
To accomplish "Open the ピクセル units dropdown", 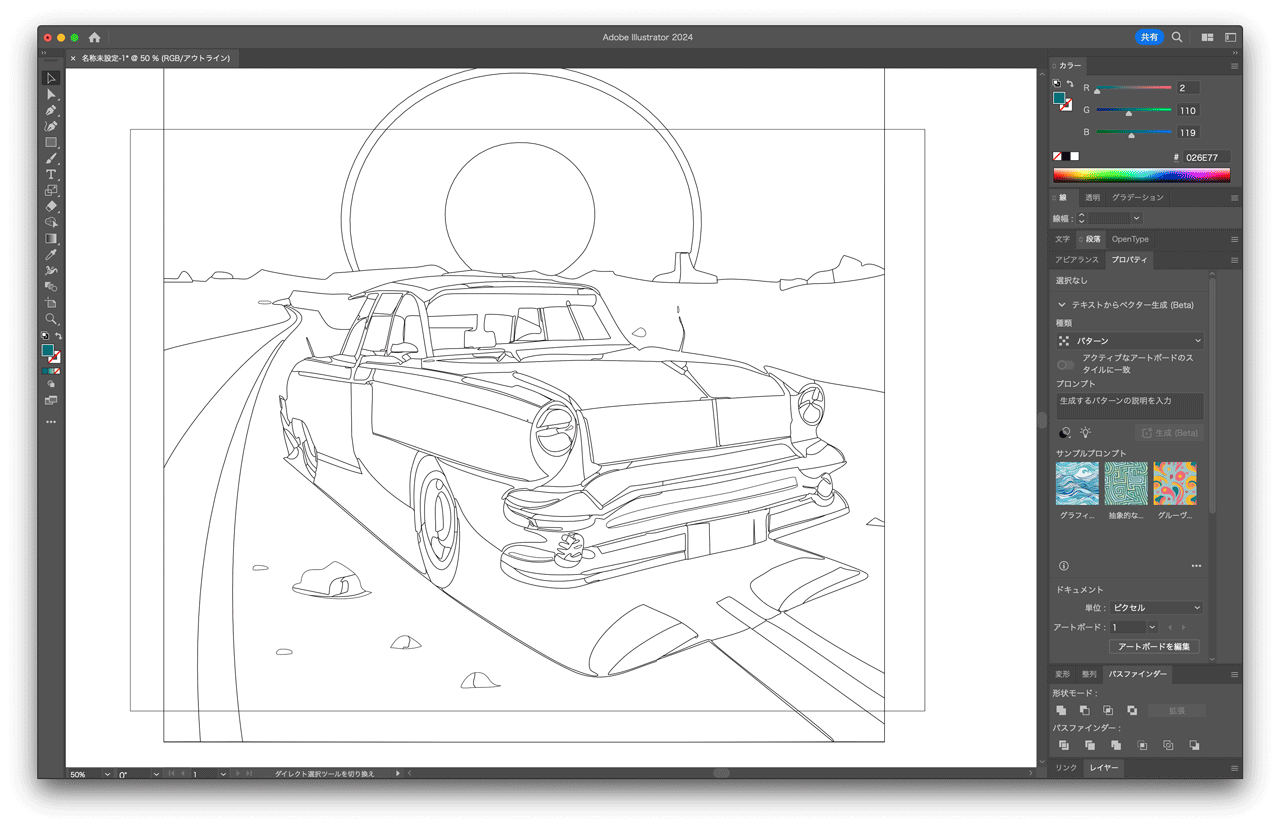I will pyautogui.click(x=1156, y=608).
